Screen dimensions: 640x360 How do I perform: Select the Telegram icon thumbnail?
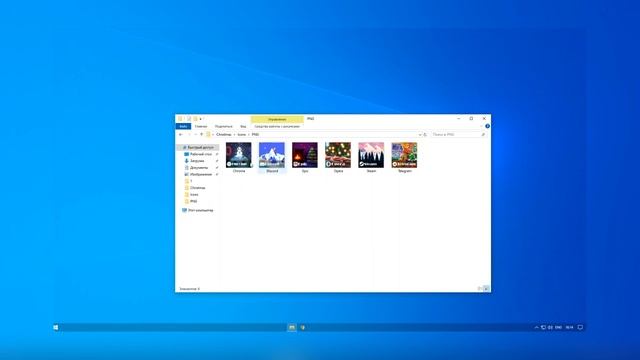[x=404, y=155]
